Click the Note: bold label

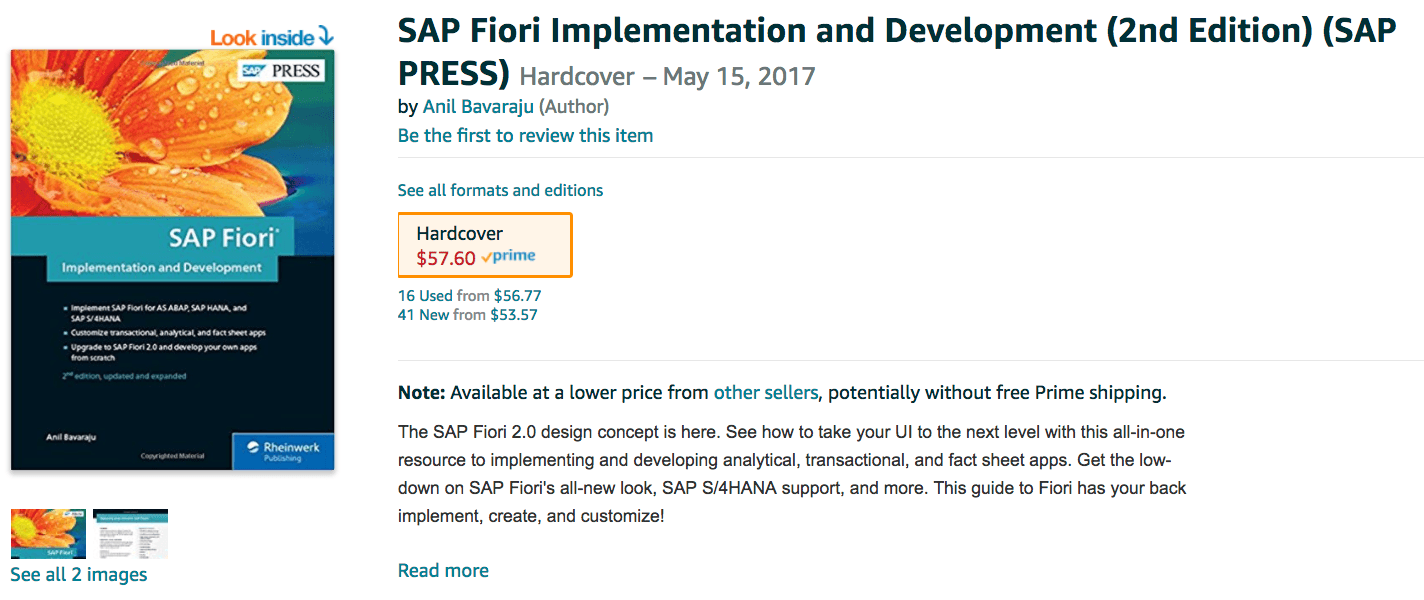422,392
